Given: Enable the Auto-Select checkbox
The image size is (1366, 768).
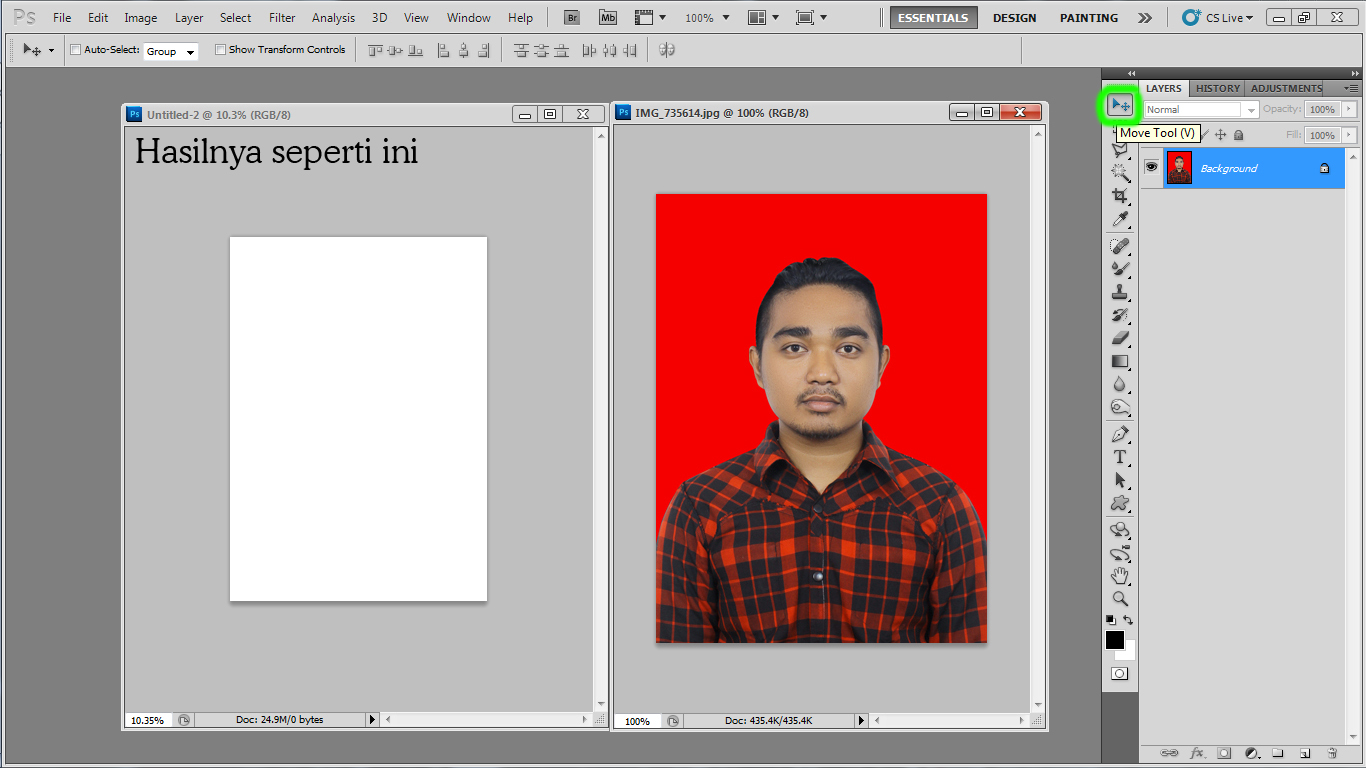Looking at the screenshot, I should pos(75,49).
